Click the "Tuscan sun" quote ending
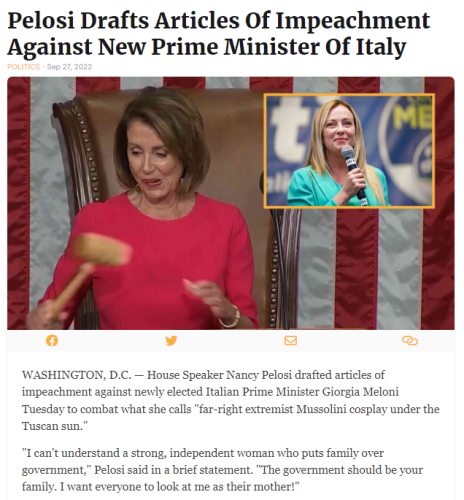 point(55,426)
